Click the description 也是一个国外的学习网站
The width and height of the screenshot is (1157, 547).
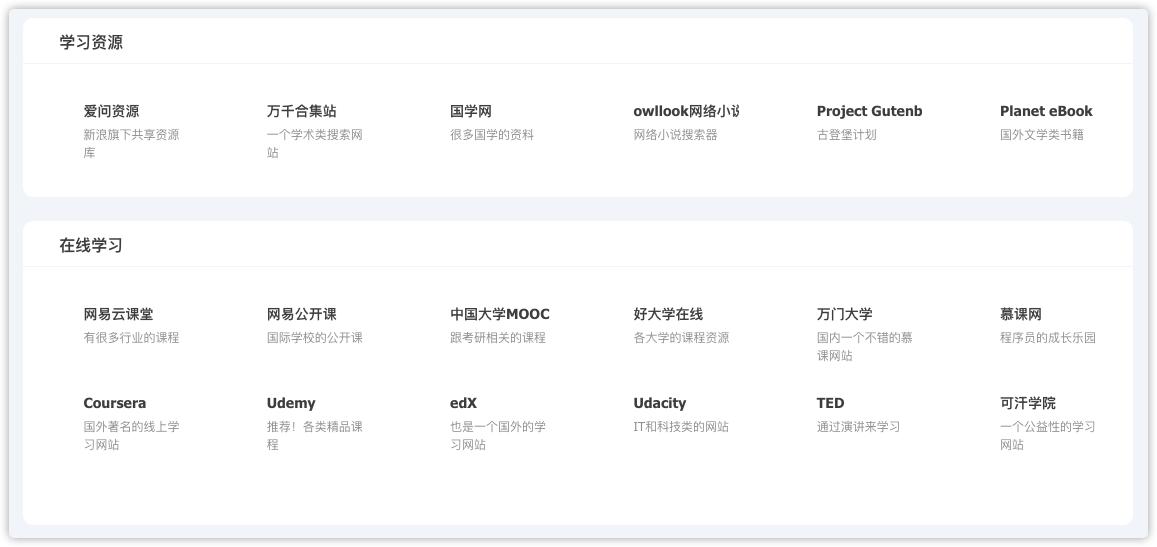pos(497,436)
